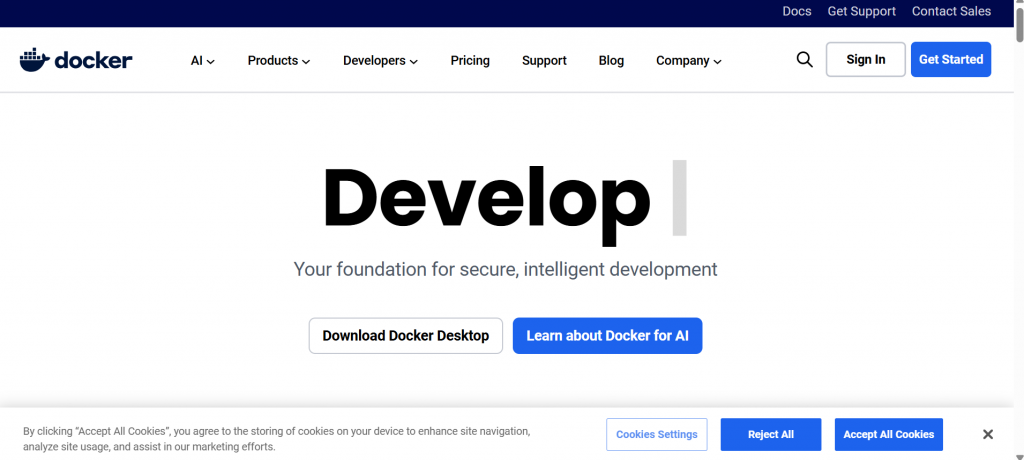This screenshot has height=460, width=1024.
Task: Go to the Pricing page
Action: click(470, 61)
